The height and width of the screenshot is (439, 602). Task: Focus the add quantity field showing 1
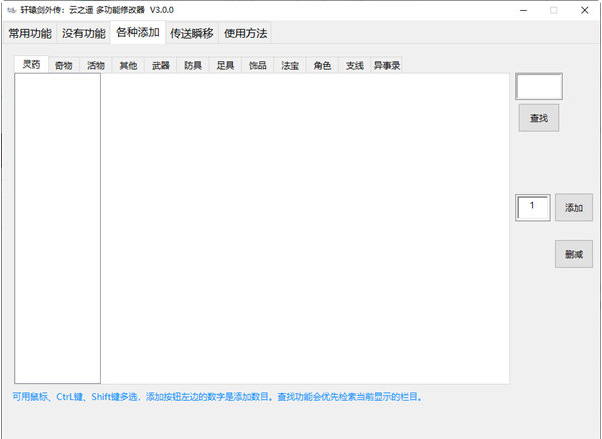pyautogui.click(x=533, y=208)
